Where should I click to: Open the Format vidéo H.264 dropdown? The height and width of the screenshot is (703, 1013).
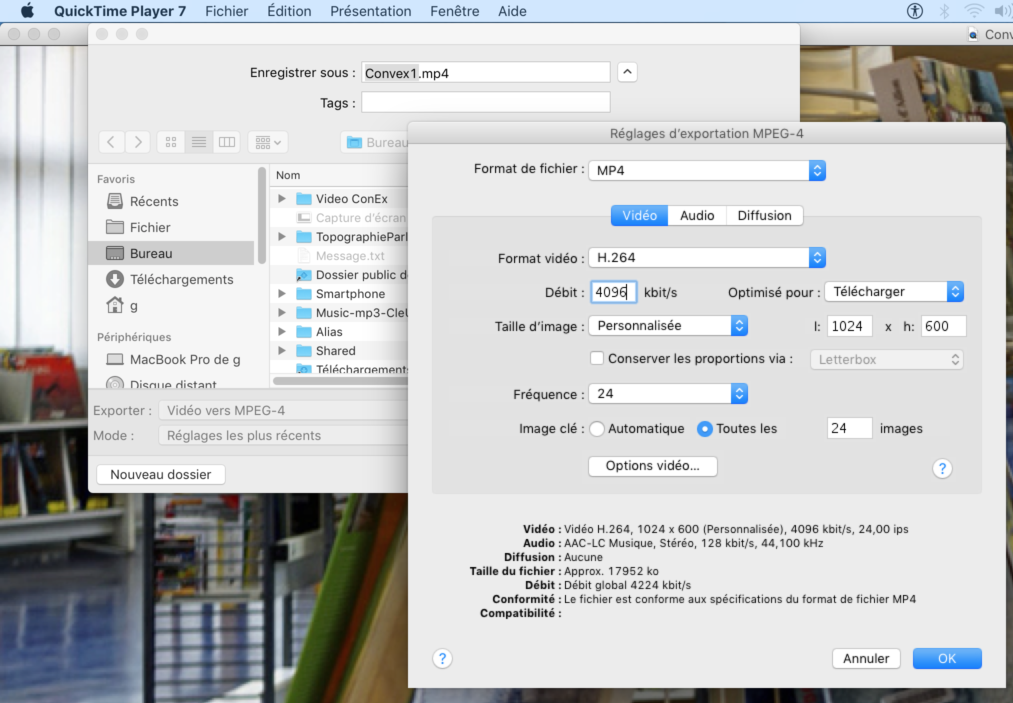click(707, 258)
